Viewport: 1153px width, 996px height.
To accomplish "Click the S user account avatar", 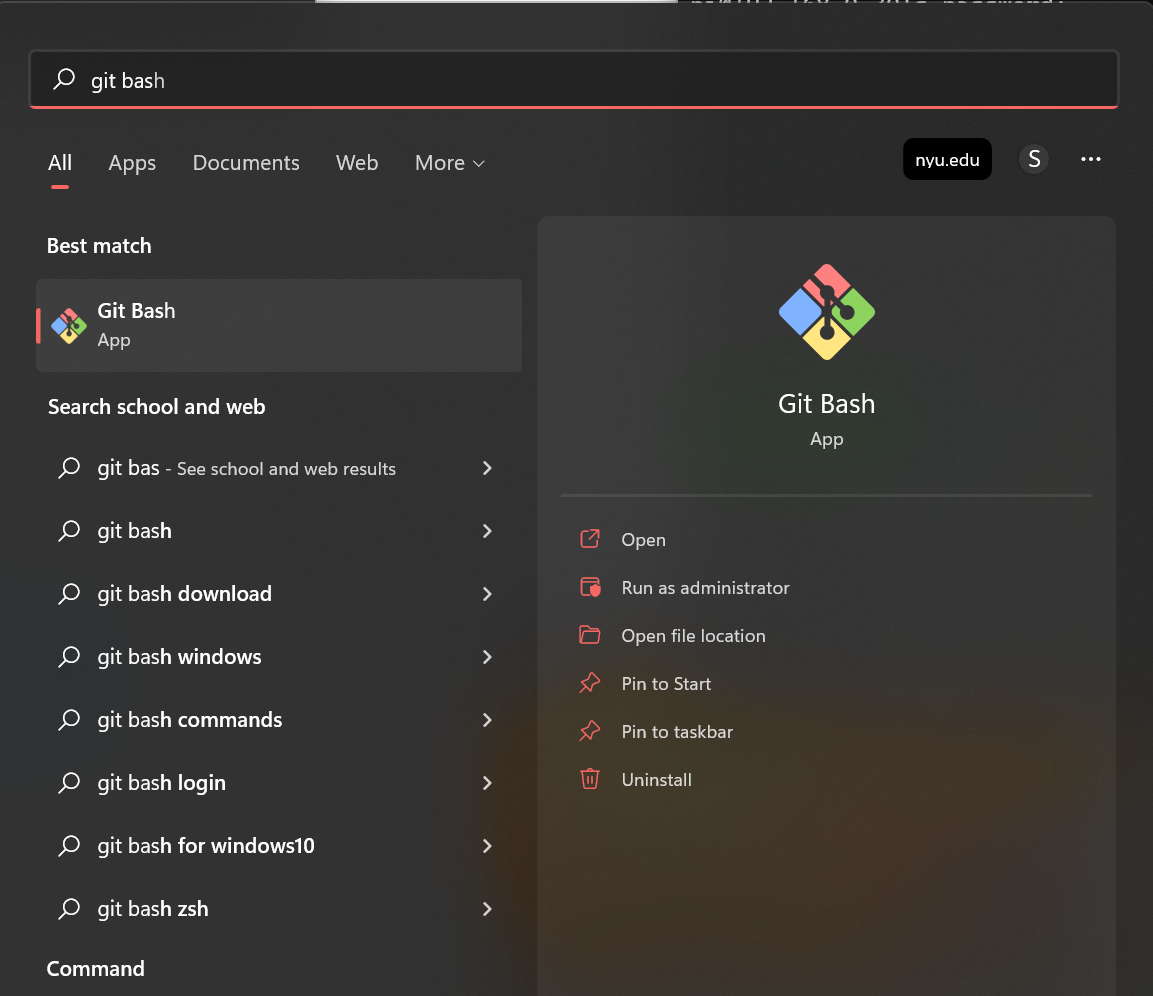I will coord(1034,159).
